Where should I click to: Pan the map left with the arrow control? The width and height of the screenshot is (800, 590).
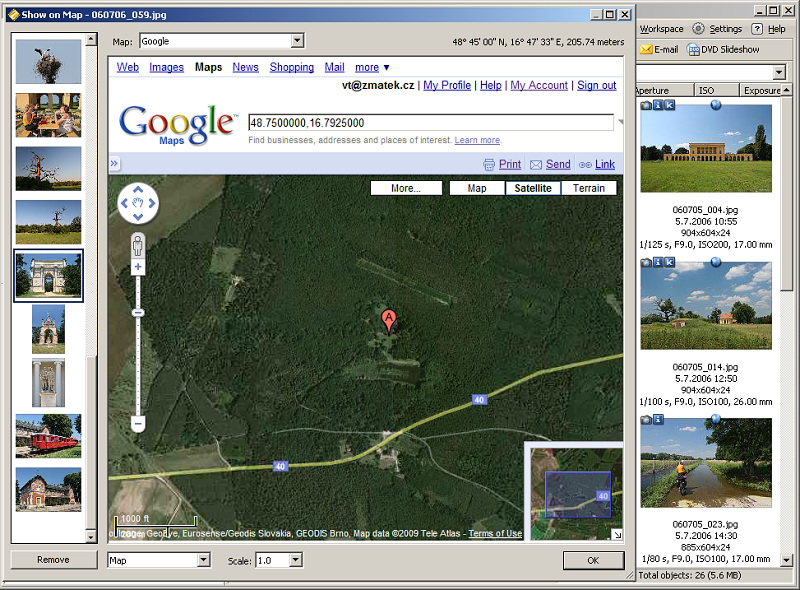pyautogui.click(x=124, y=203)
